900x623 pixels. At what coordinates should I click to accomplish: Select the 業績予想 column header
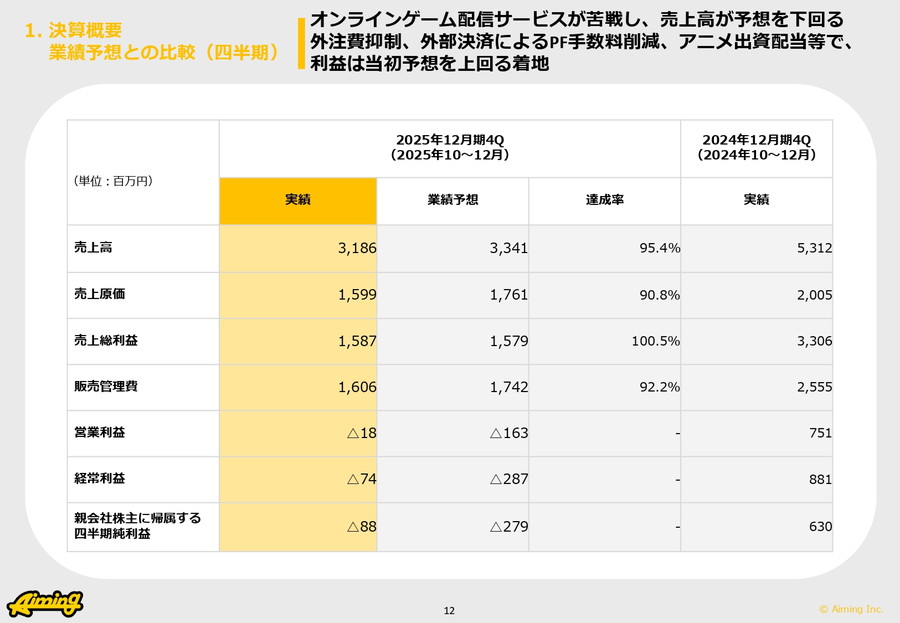click(x=452, y=200)
